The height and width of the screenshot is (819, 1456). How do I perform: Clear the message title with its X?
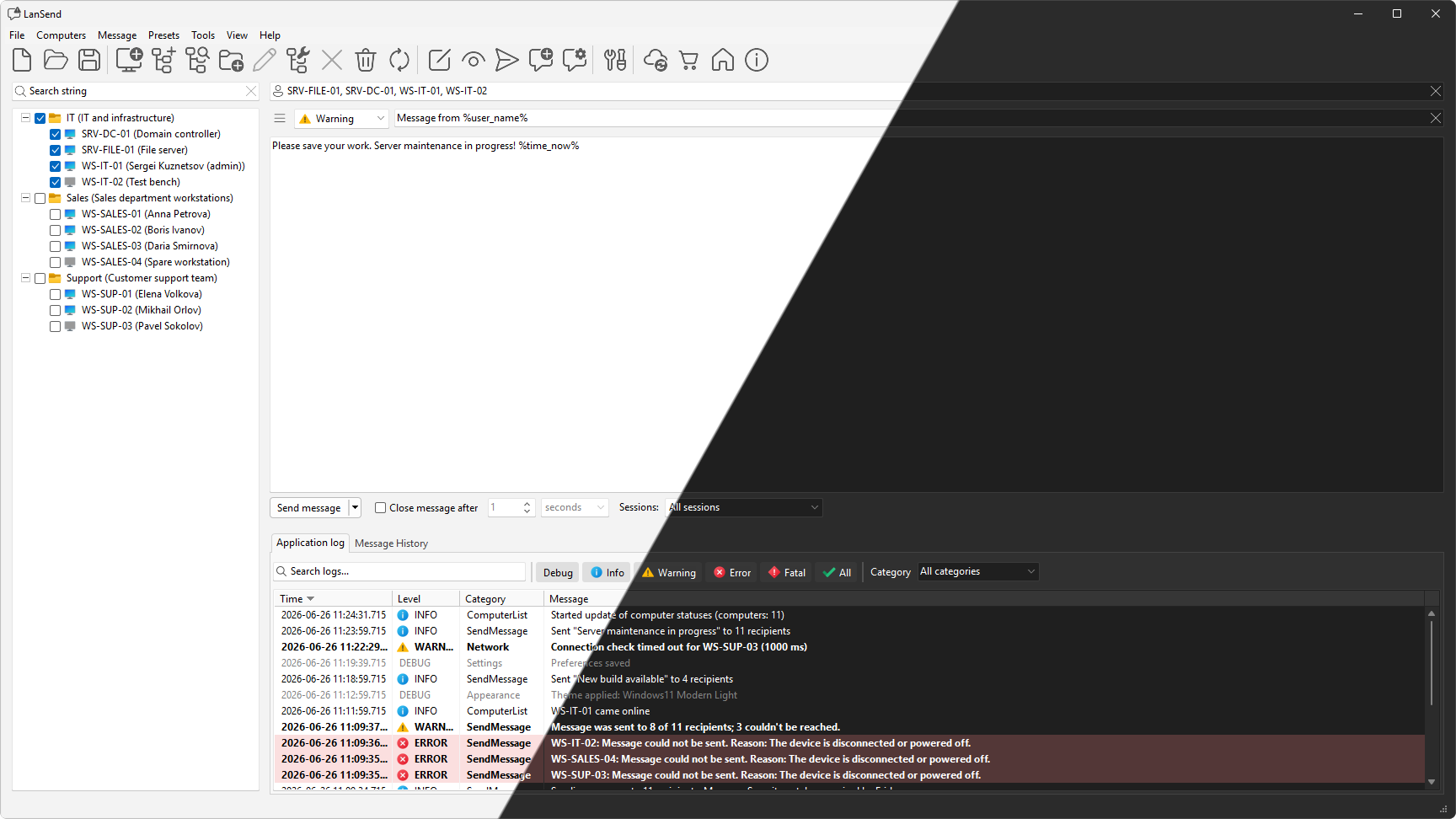1436,118
